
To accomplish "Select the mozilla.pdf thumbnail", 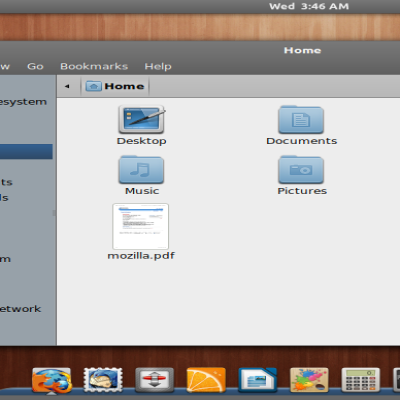I will point(141,226).
